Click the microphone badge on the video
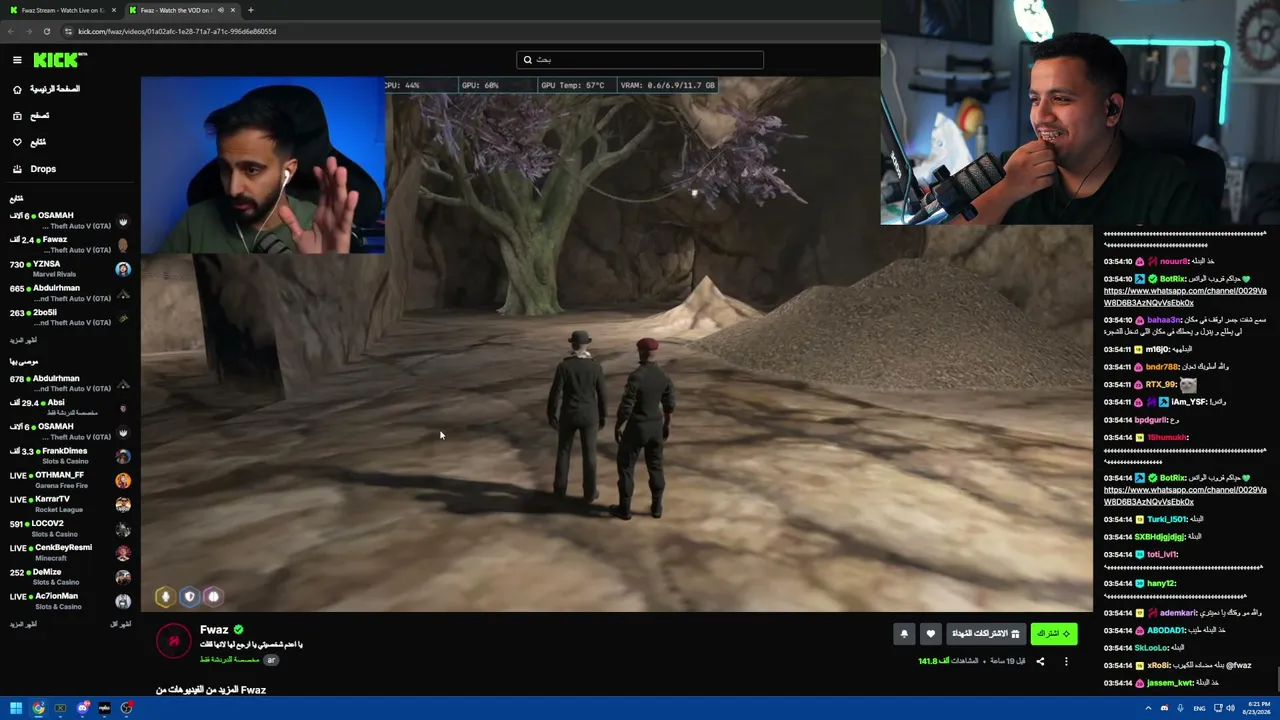The width and height of the screenshot is (1280, 720). coord(166,597)
